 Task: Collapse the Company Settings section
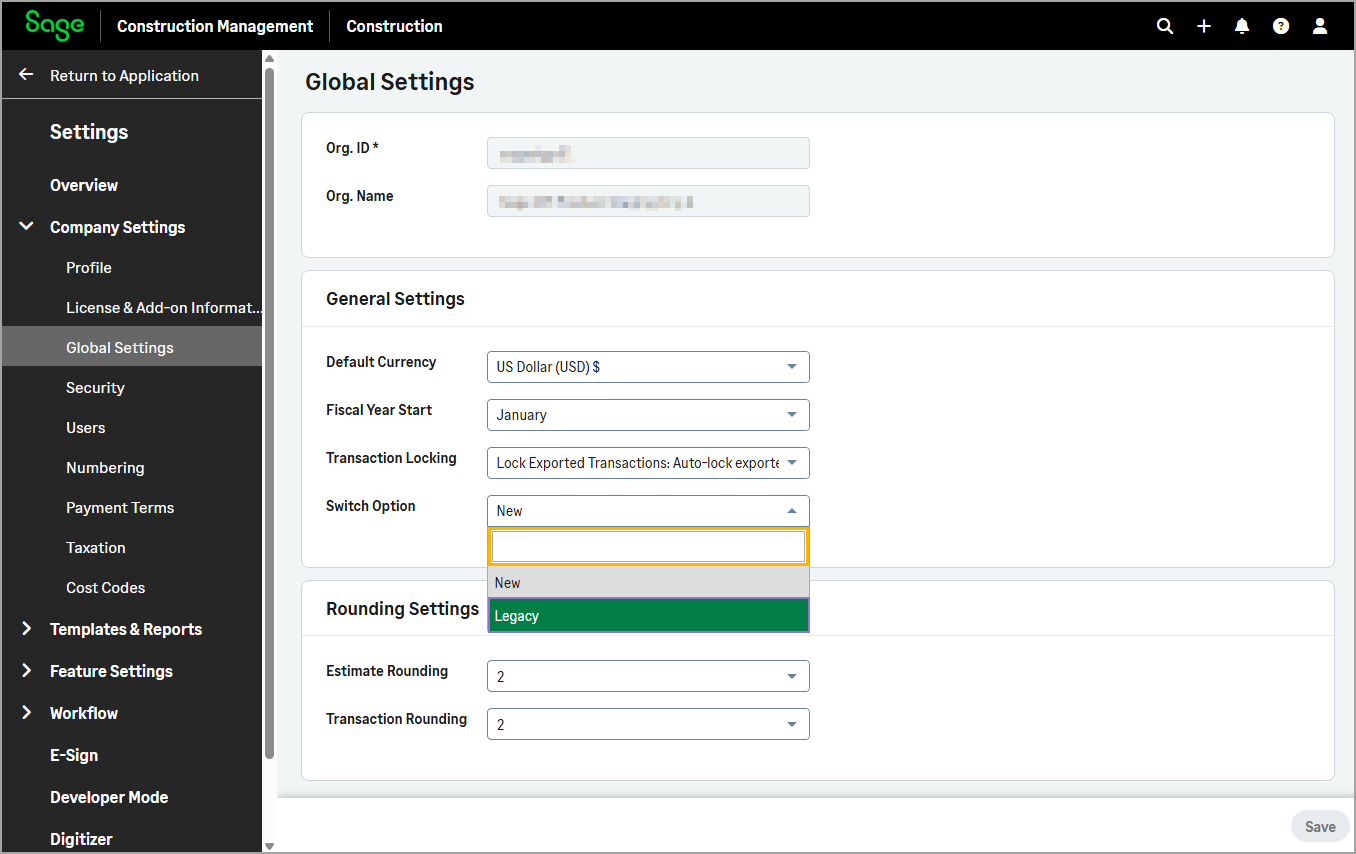click(27, 227)
